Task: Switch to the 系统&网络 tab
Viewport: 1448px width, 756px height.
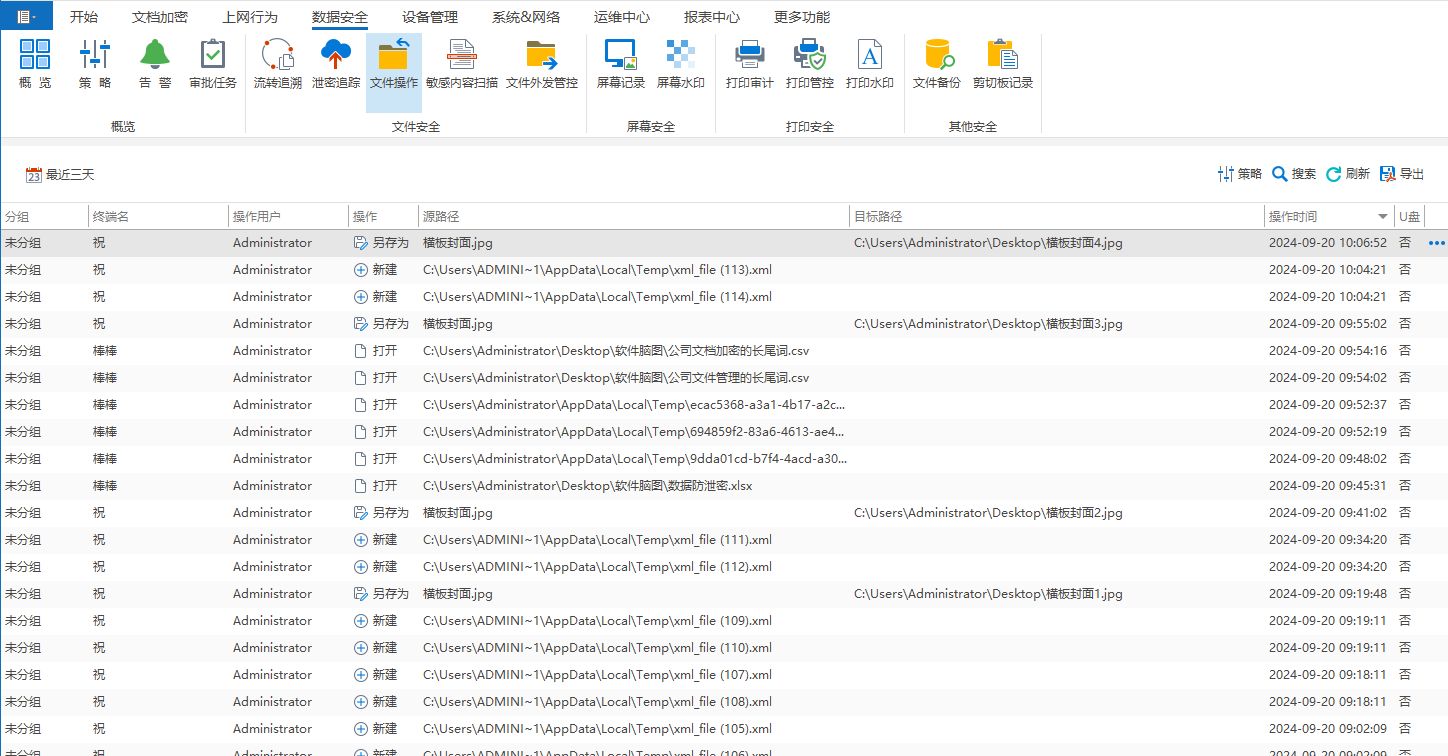Action: [526, 17]
